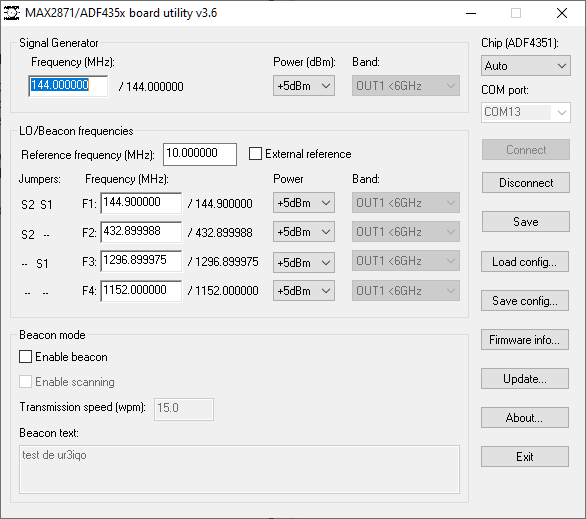Click the '/ 1152.000000' actual frequency text
The height and width of the screenshot is (519, 586).
tap(223, 291)
